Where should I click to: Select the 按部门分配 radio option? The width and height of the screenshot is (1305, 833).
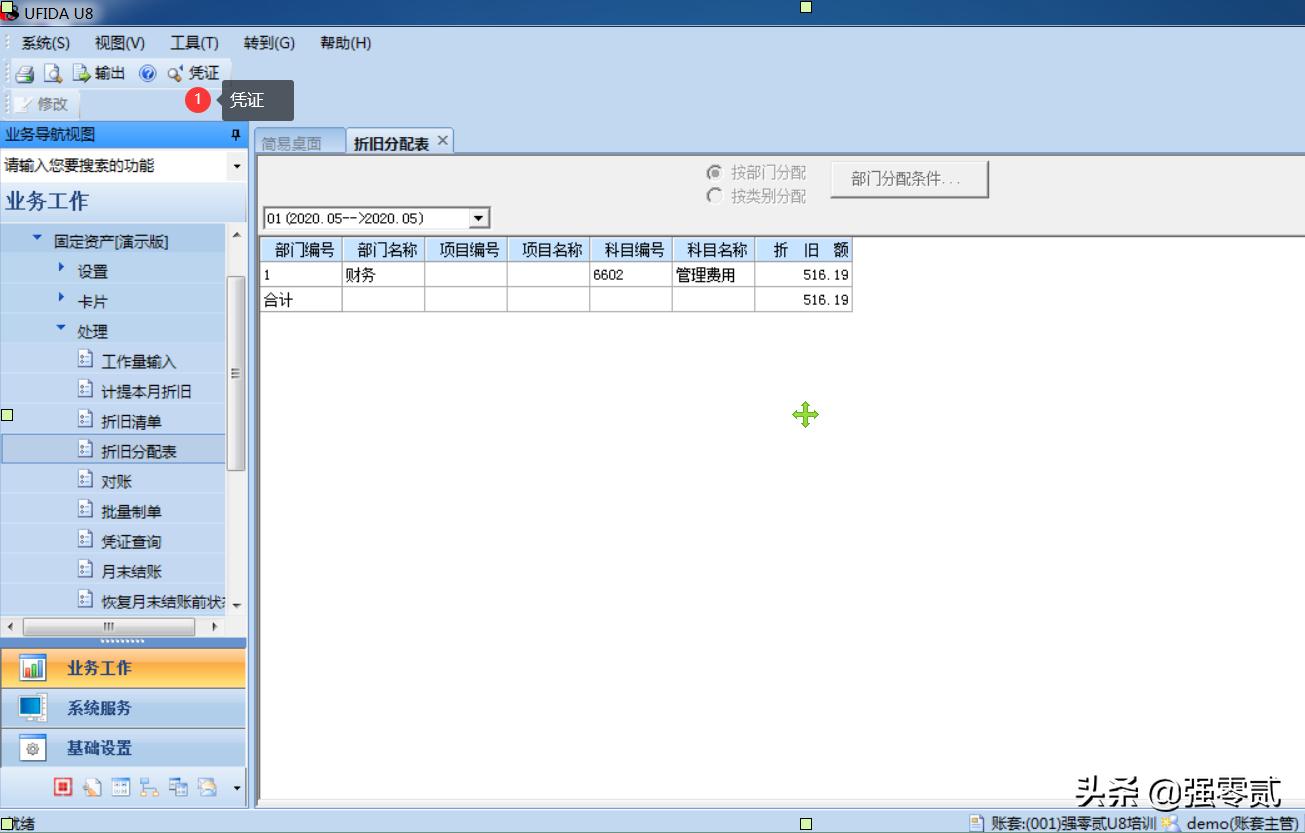point(716,172)
